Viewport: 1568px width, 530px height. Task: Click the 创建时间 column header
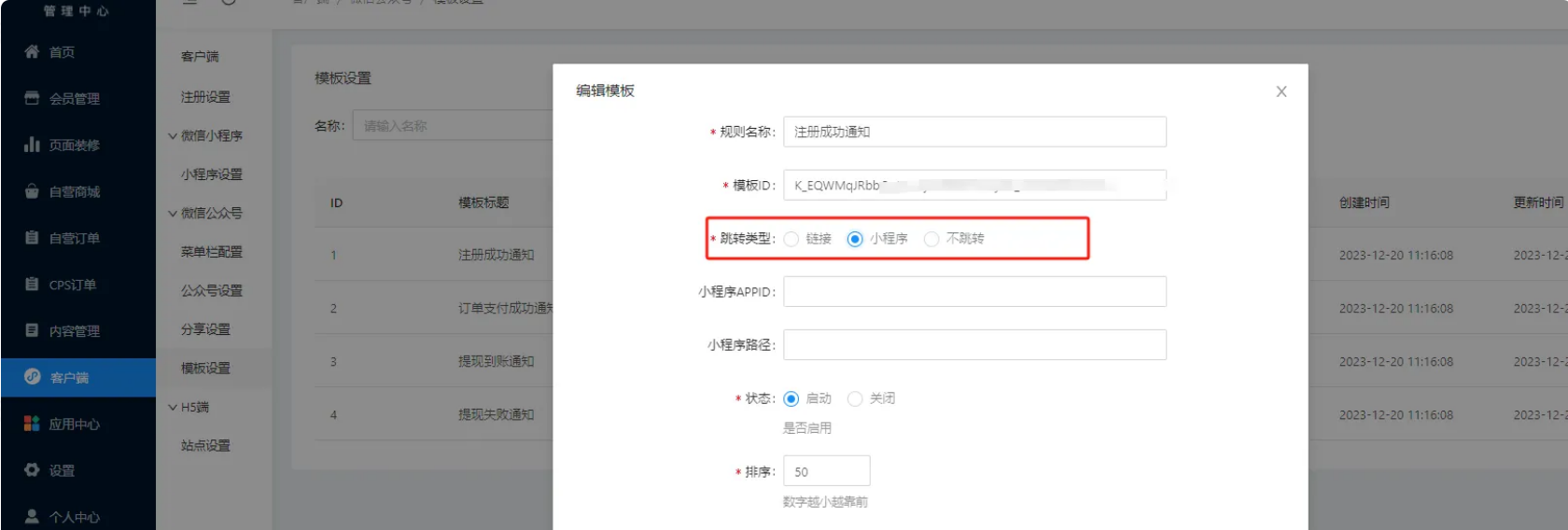coord(1365,202)
